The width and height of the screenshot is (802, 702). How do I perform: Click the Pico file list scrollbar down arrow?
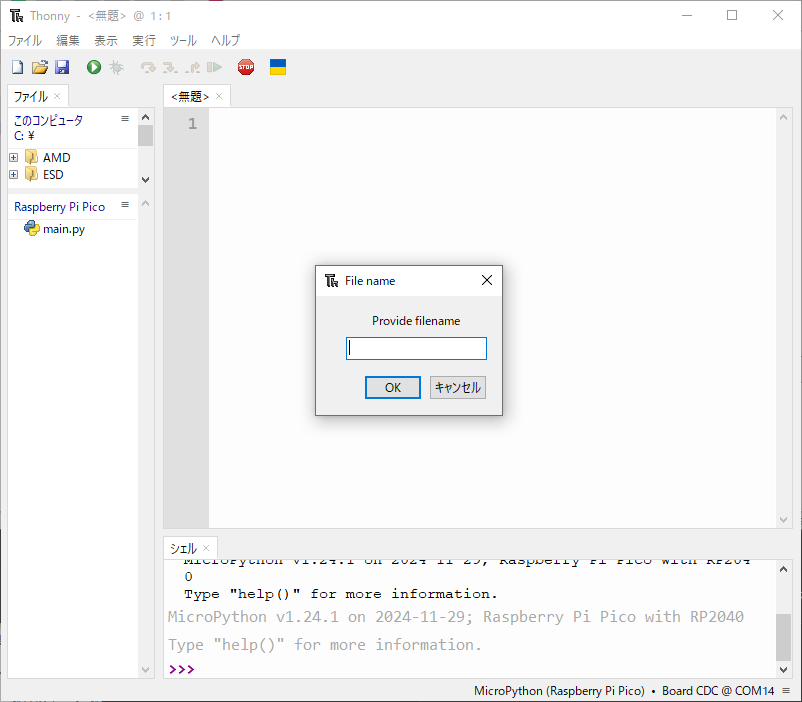(145, 670)
